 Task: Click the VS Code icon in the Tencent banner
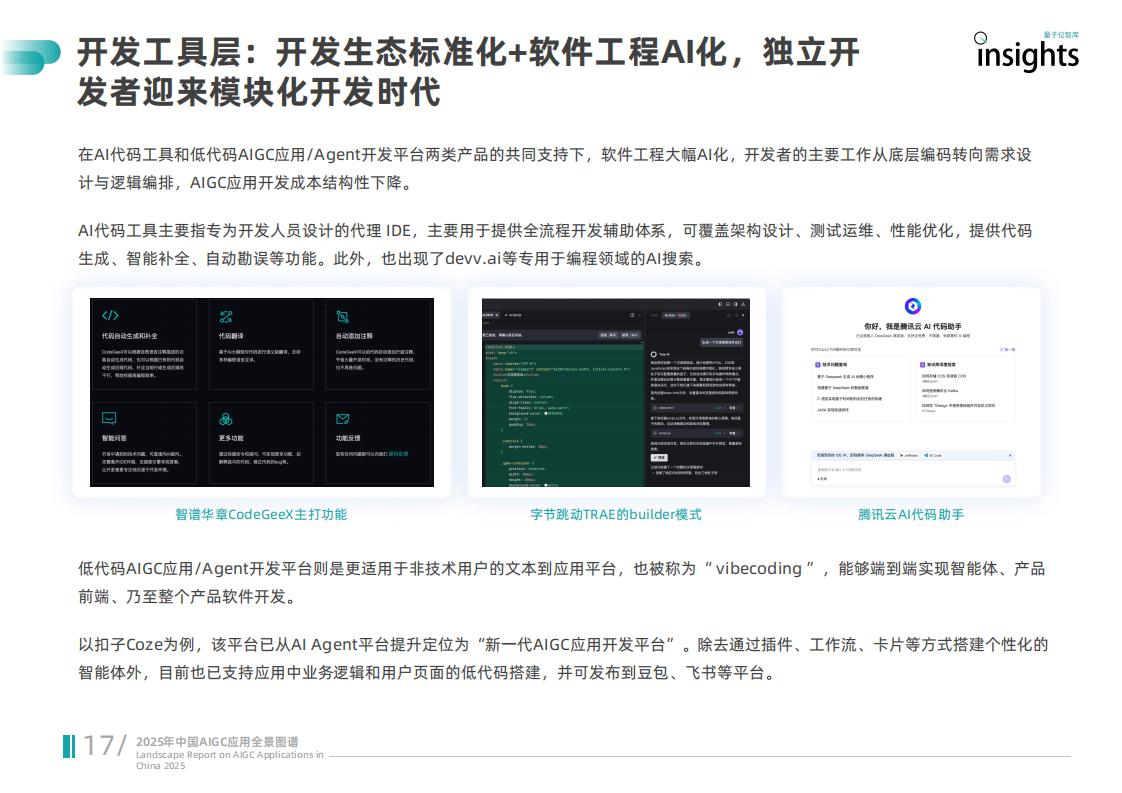pos(927,455)
